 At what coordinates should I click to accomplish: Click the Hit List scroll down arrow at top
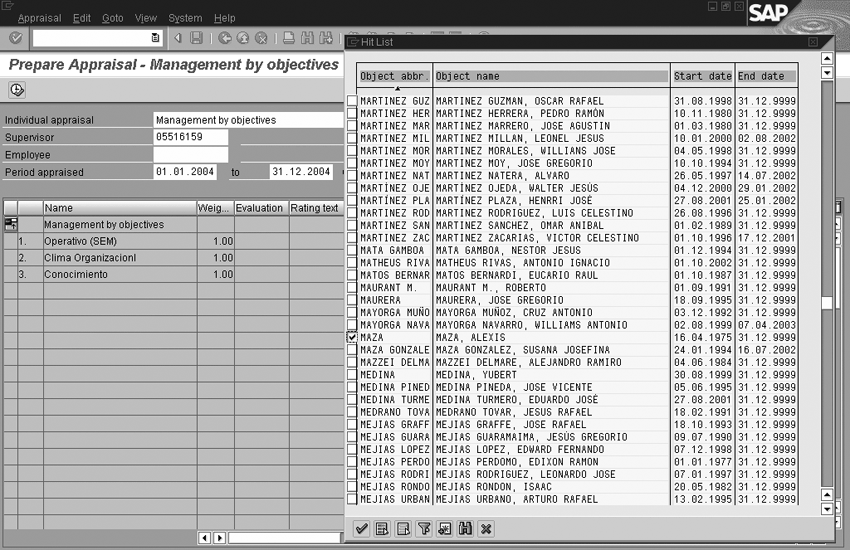[x=827, y=73]
